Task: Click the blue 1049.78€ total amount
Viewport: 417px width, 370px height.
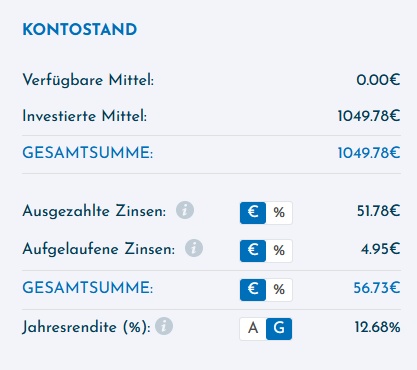Action: pos(369,153)
